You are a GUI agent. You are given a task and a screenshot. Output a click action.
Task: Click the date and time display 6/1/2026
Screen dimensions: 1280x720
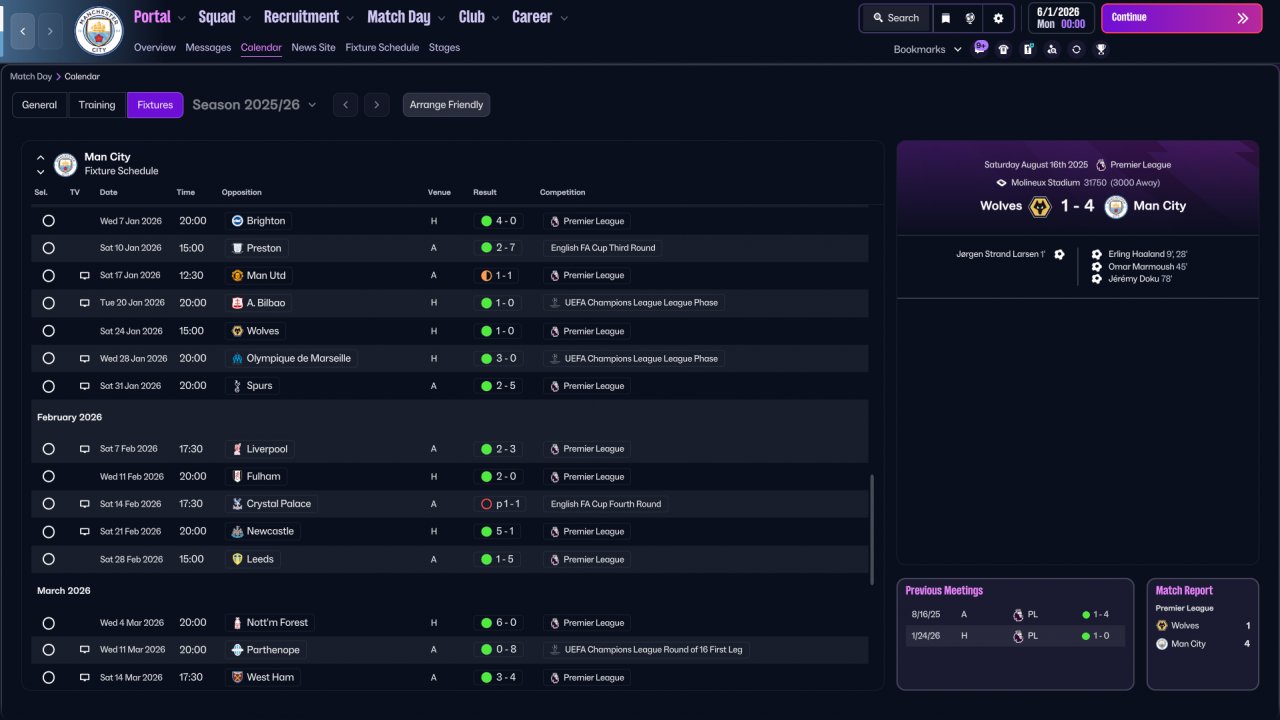click(1061, 18)
